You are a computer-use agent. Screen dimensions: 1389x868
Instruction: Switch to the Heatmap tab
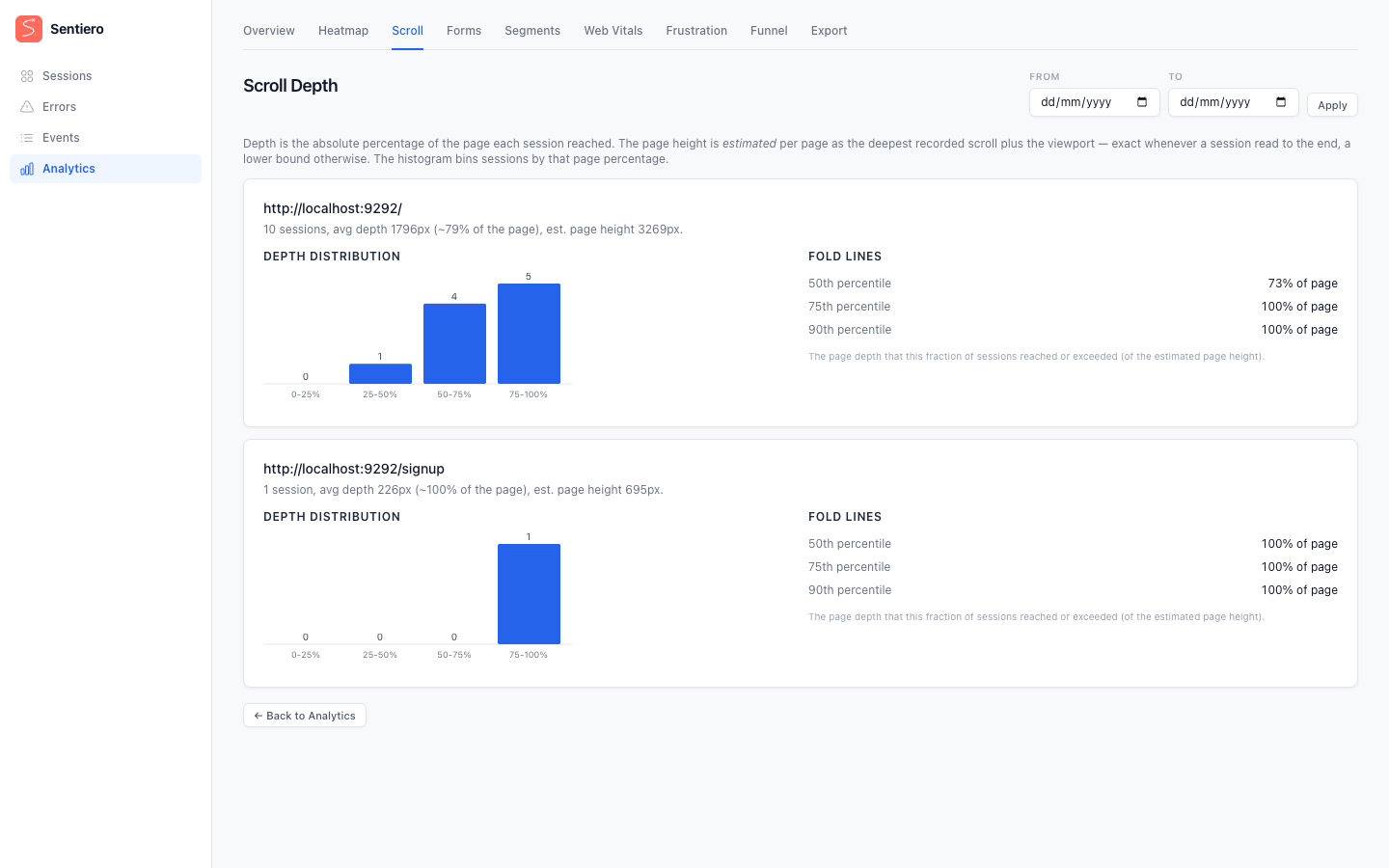(x=343, y=31)
